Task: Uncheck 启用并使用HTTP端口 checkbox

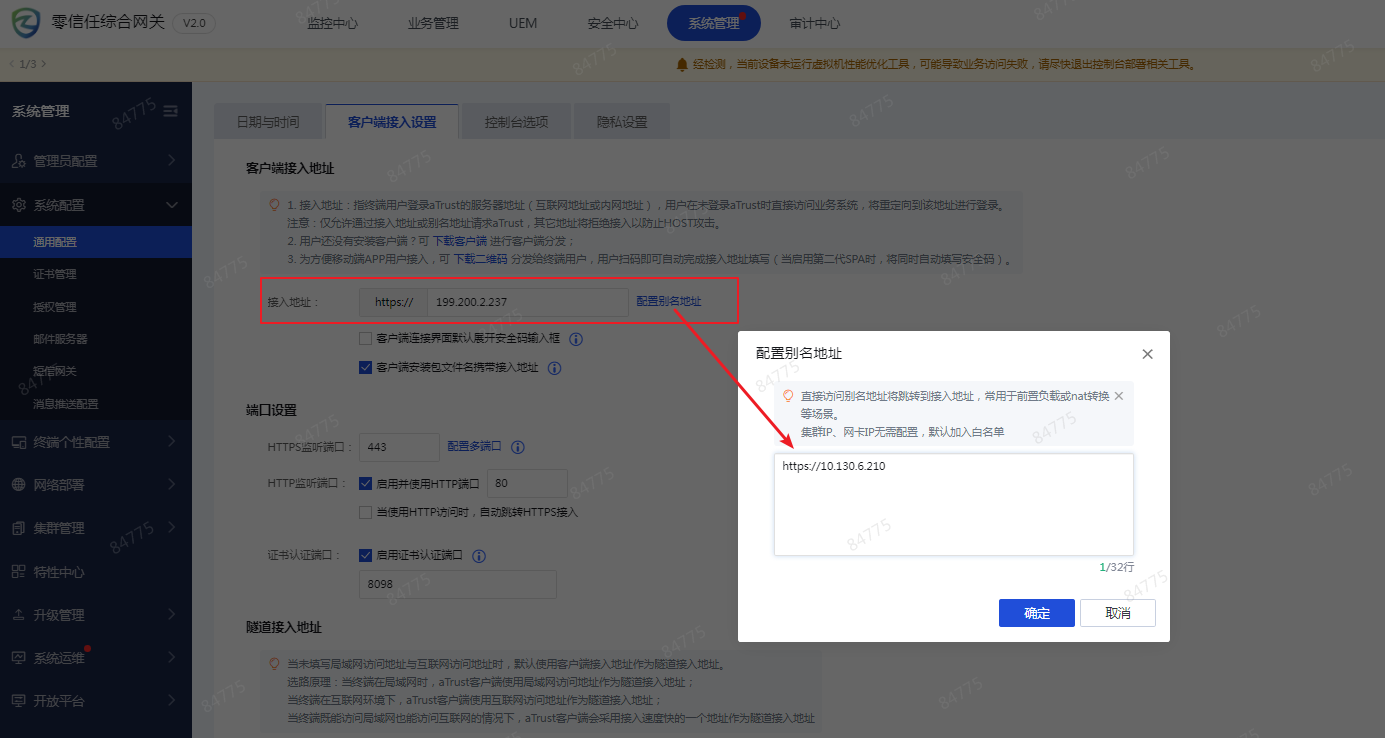Action: [366, 483]
